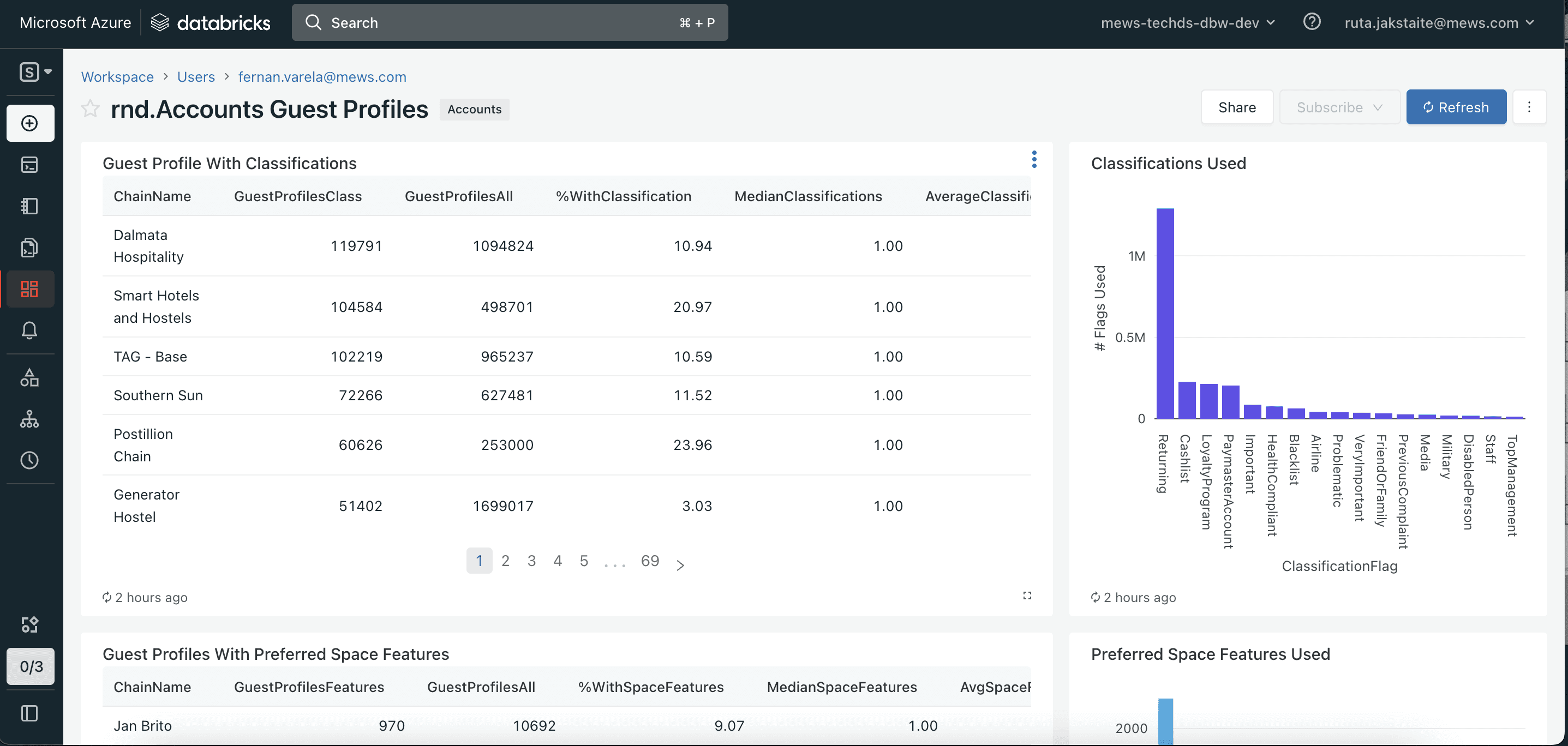Go to page 2 of table
Screen dimensions: 1568x746
tap(505, 561)
